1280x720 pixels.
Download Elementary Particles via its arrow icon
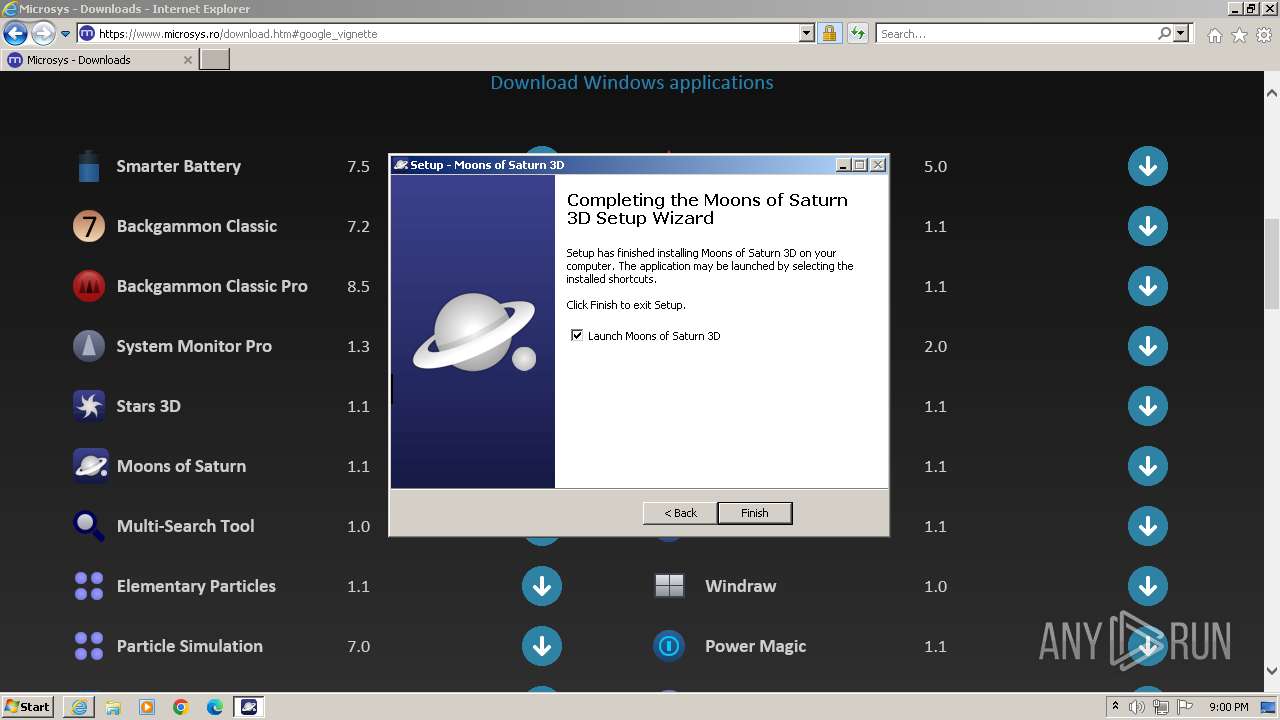point(542,586)
